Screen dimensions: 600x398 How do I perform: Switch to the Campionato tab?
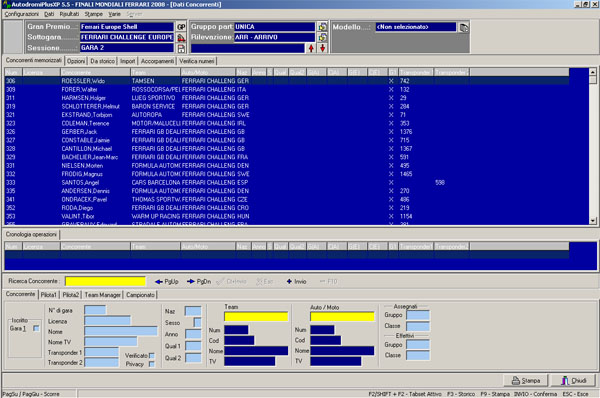(140, 295)
